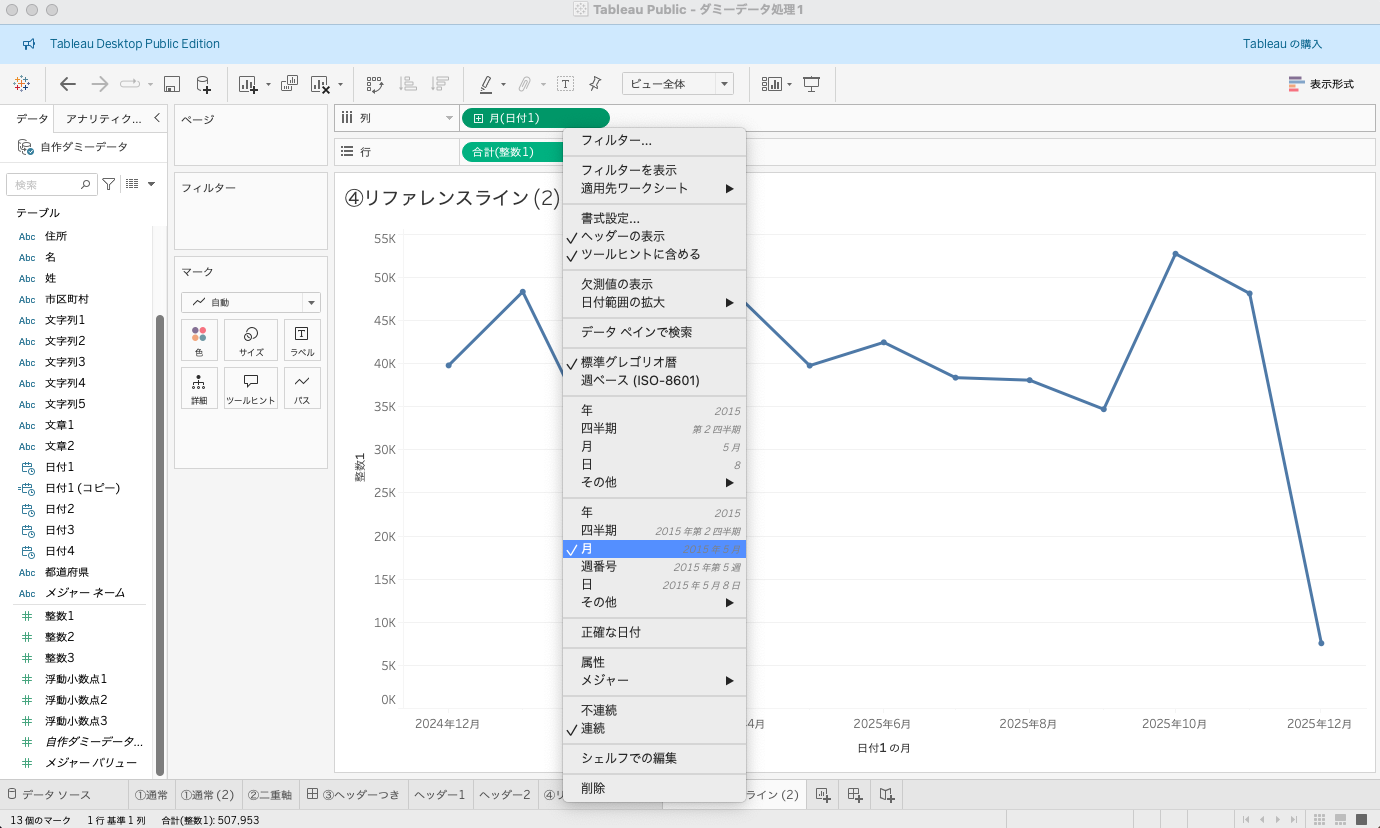Screen dimensions: 1380x828
Task: Click the Pin axis icon in toolbar
Action: point(595,84)
